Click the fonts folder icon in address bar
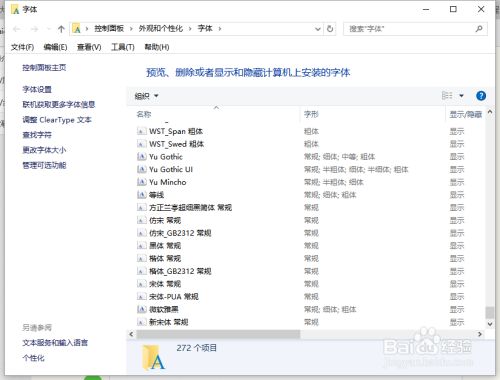 coord(77,29)
